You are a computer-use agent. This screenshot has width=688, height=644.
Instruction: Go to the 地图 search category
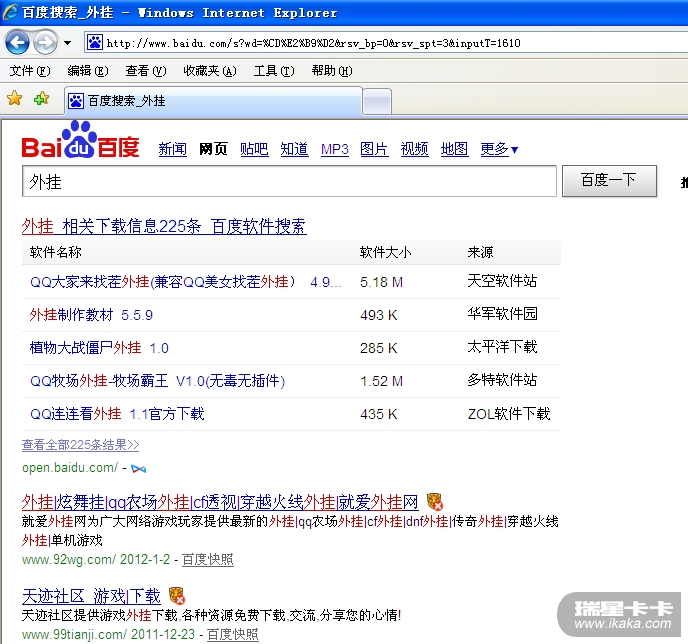pyautogui.click(x=454, y=149)
